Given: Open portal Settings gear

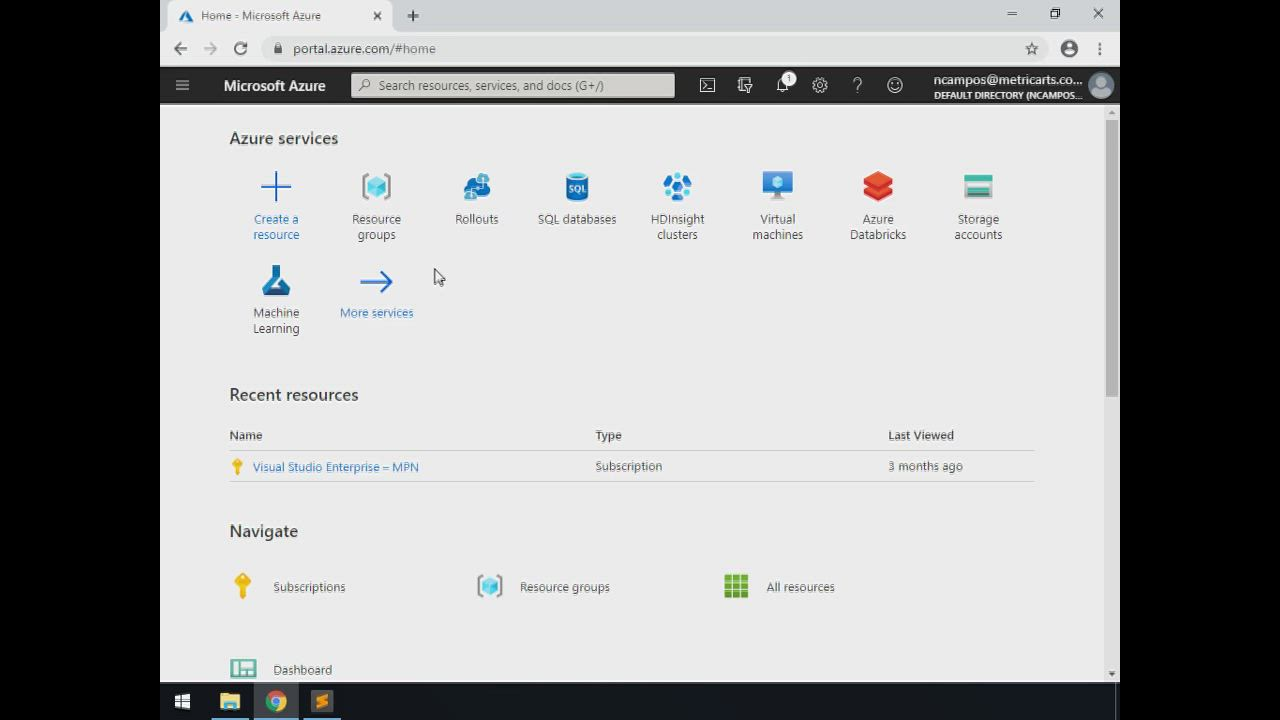Looking at the screenshot, I should (820, 85).
